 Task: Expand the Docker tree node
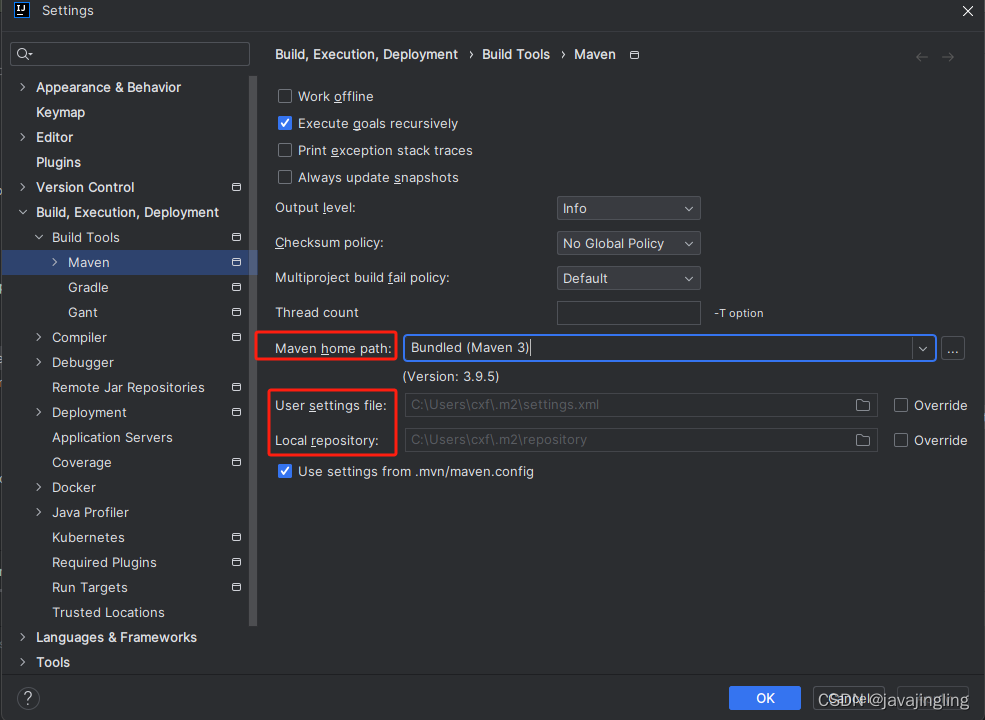point(39,488)
